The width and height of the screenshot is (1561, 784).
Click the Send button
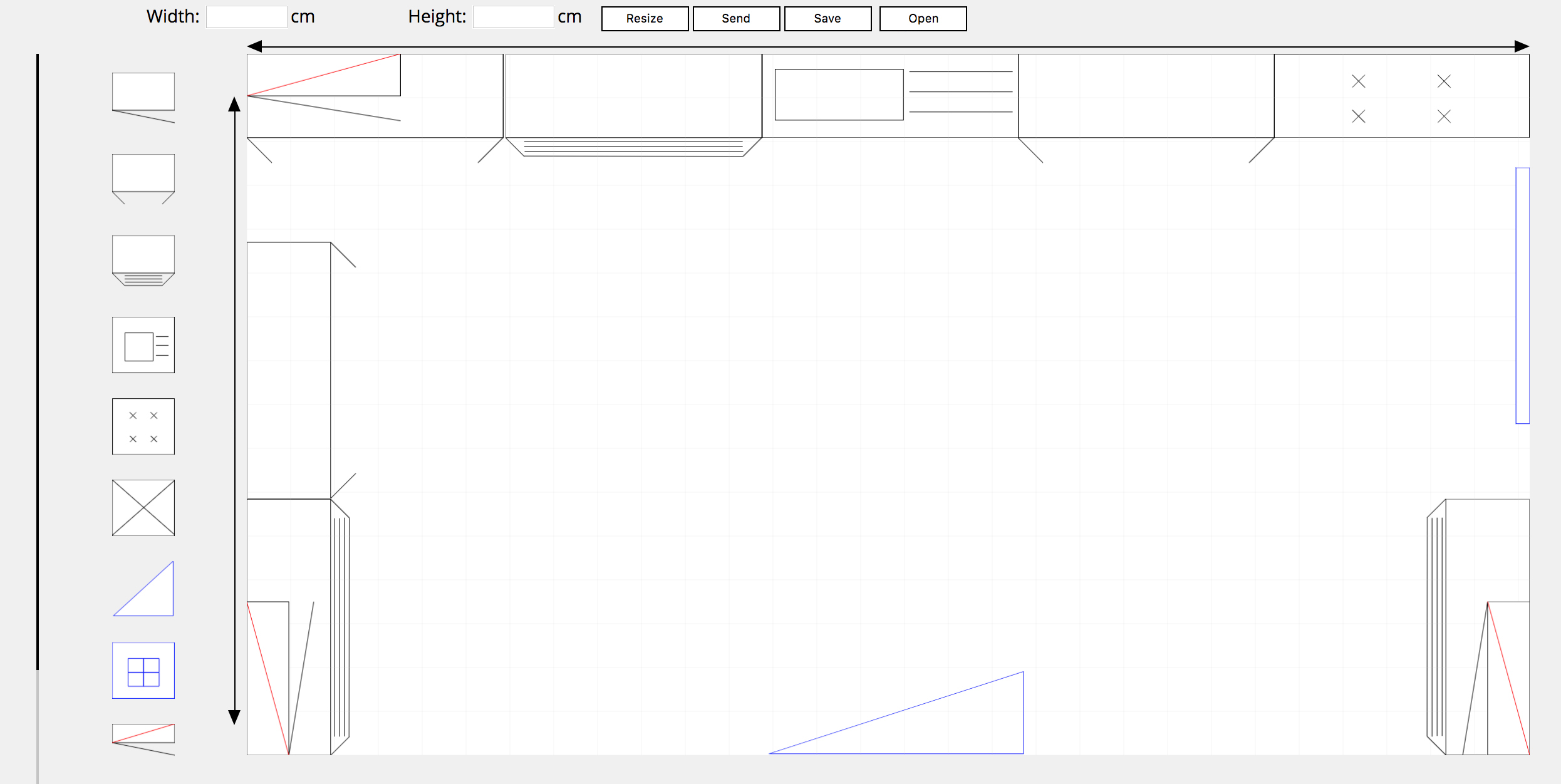point(736,19)
